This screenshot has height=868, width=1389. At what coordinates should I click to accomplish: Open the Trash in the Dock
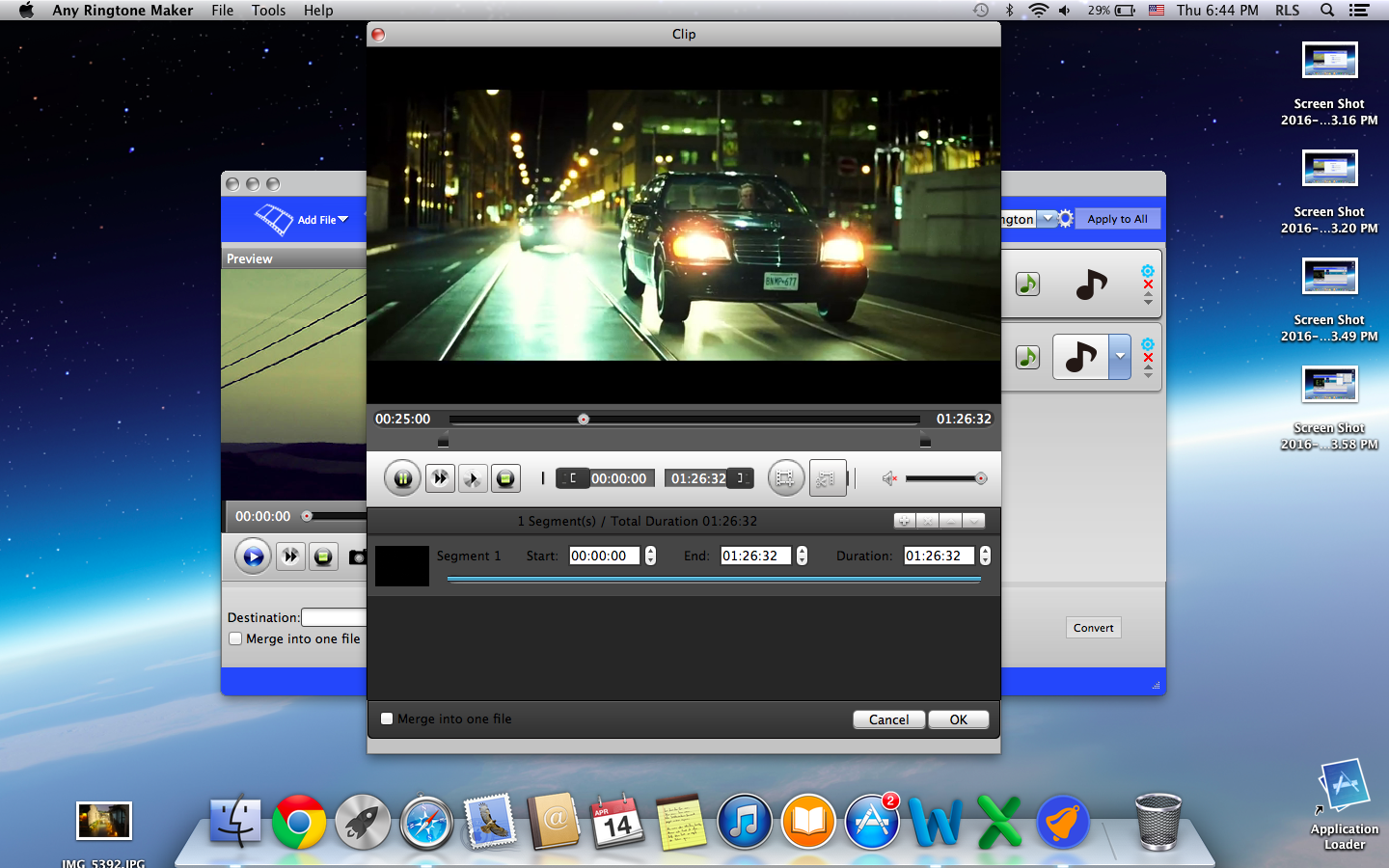point(1158,822)
